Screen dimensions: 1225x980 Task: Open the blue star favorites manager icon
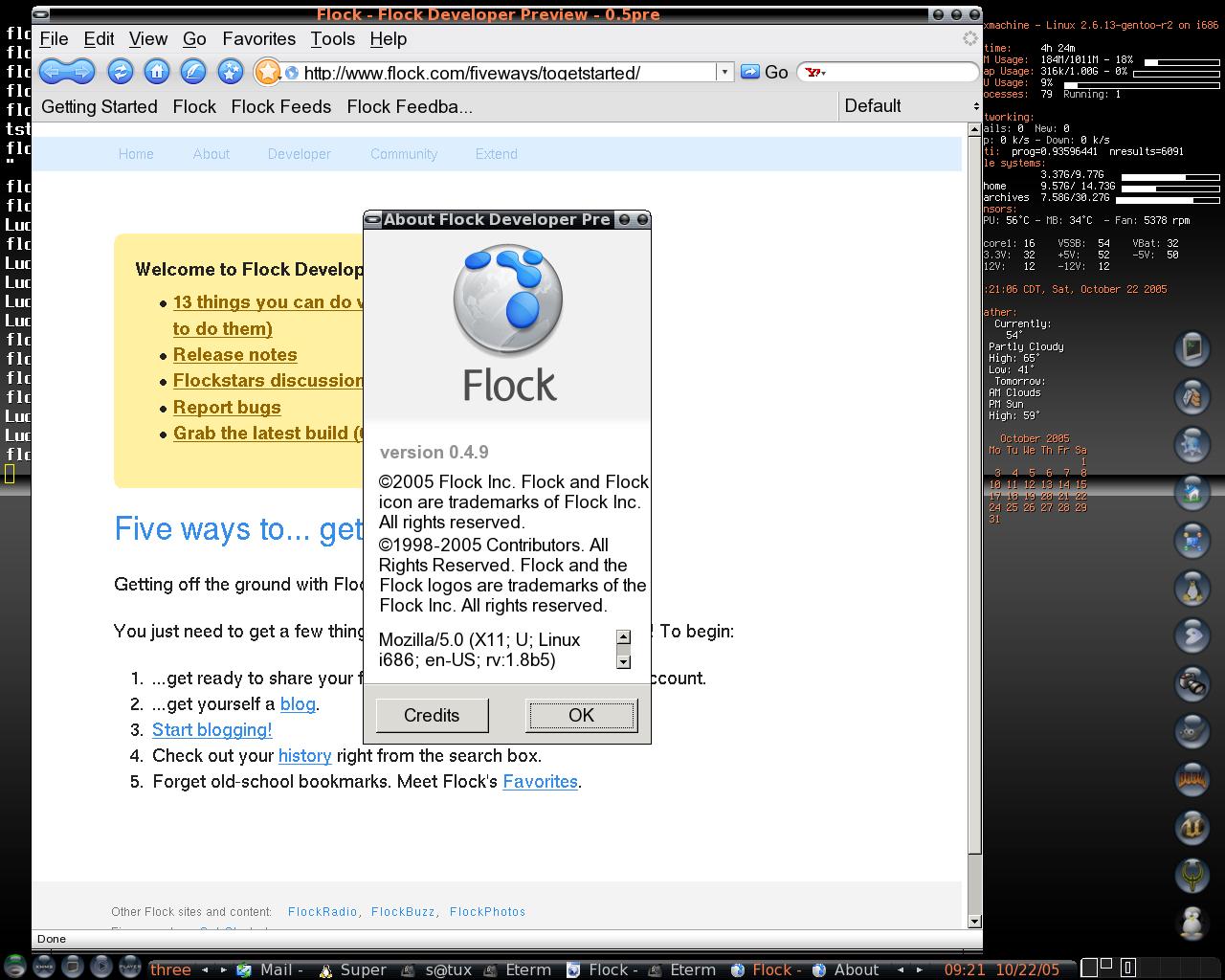230,72
